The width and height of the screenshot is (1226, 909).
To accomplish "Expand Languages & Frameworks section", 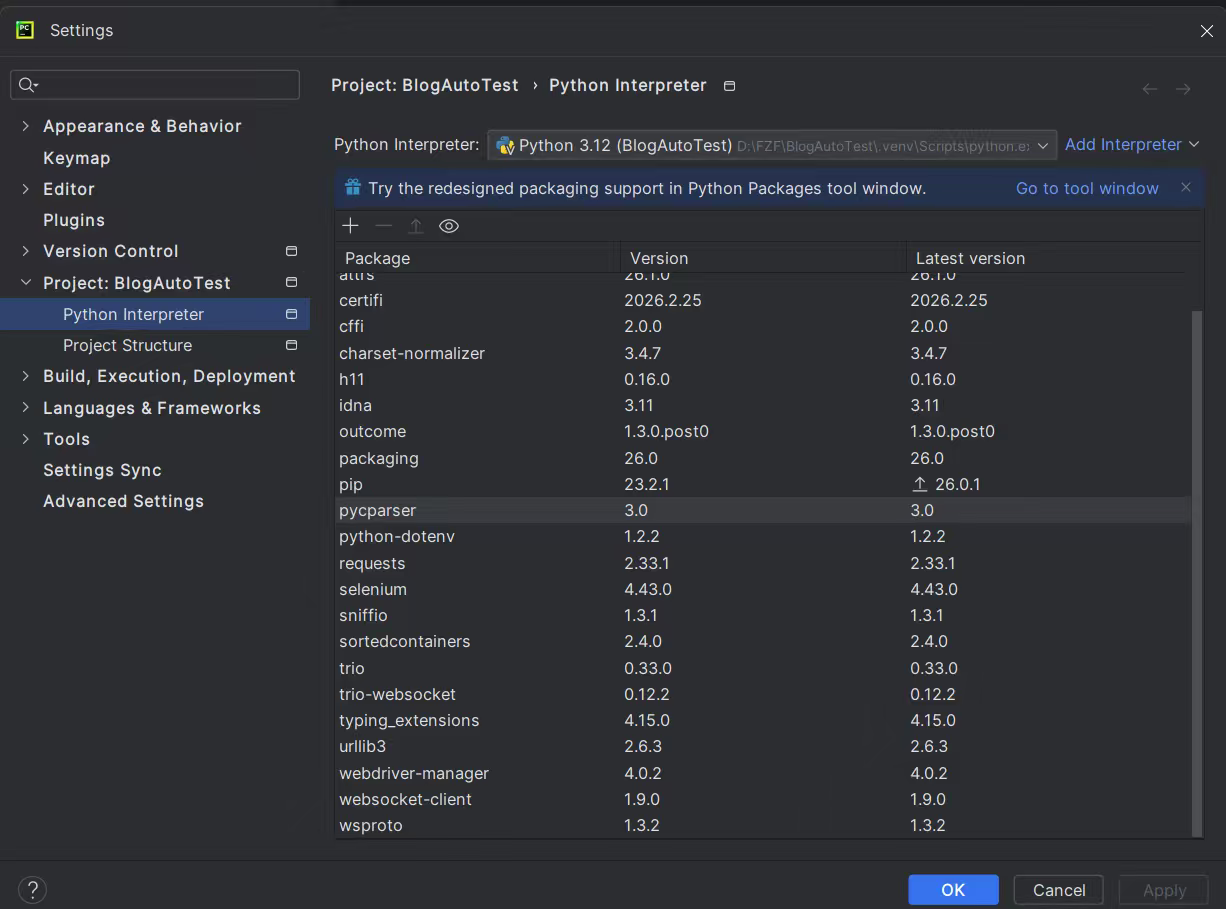I will (x=26, y=408).
